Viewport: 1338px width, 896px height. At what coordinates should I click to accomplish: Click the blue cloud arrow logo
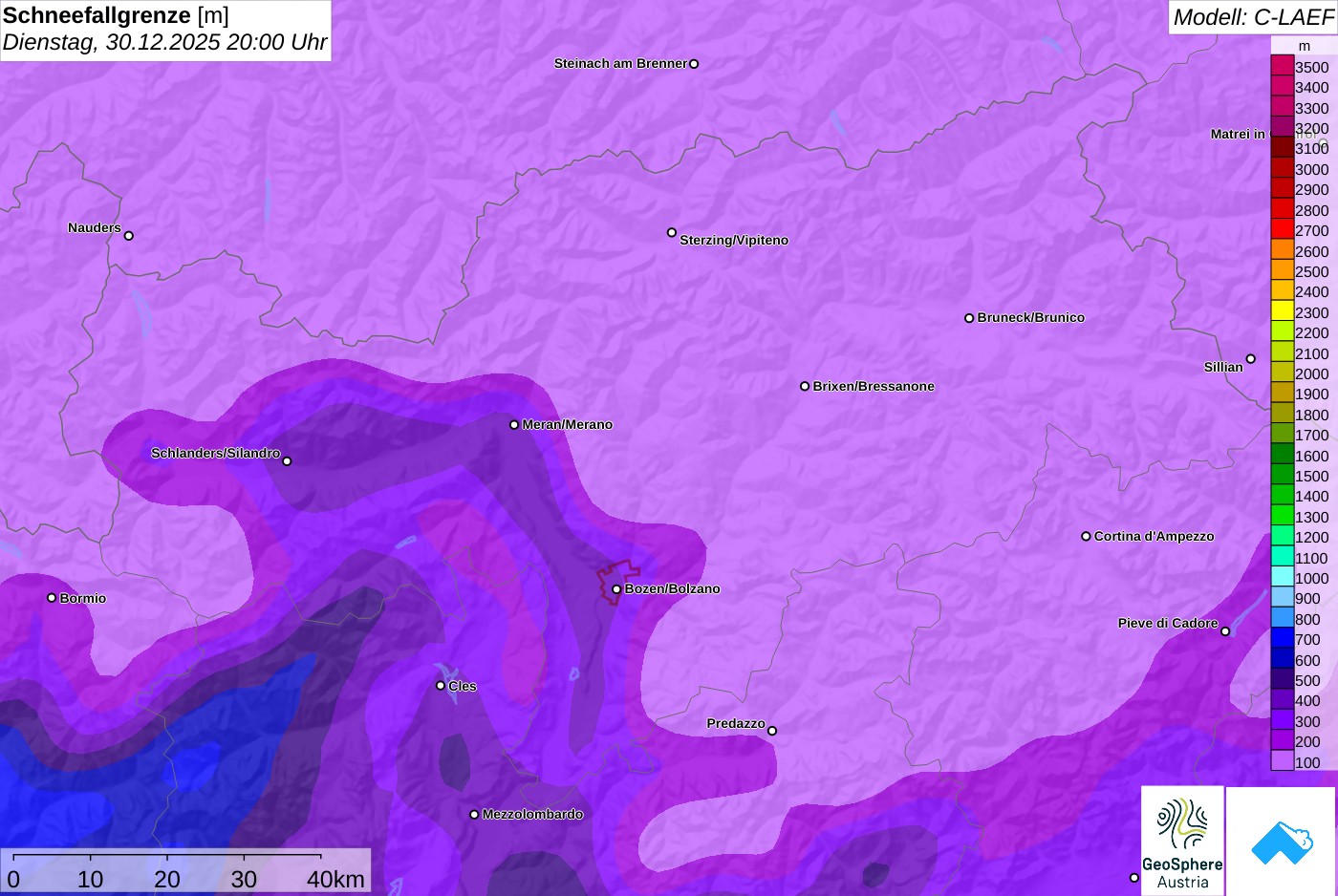[1281, 841]
